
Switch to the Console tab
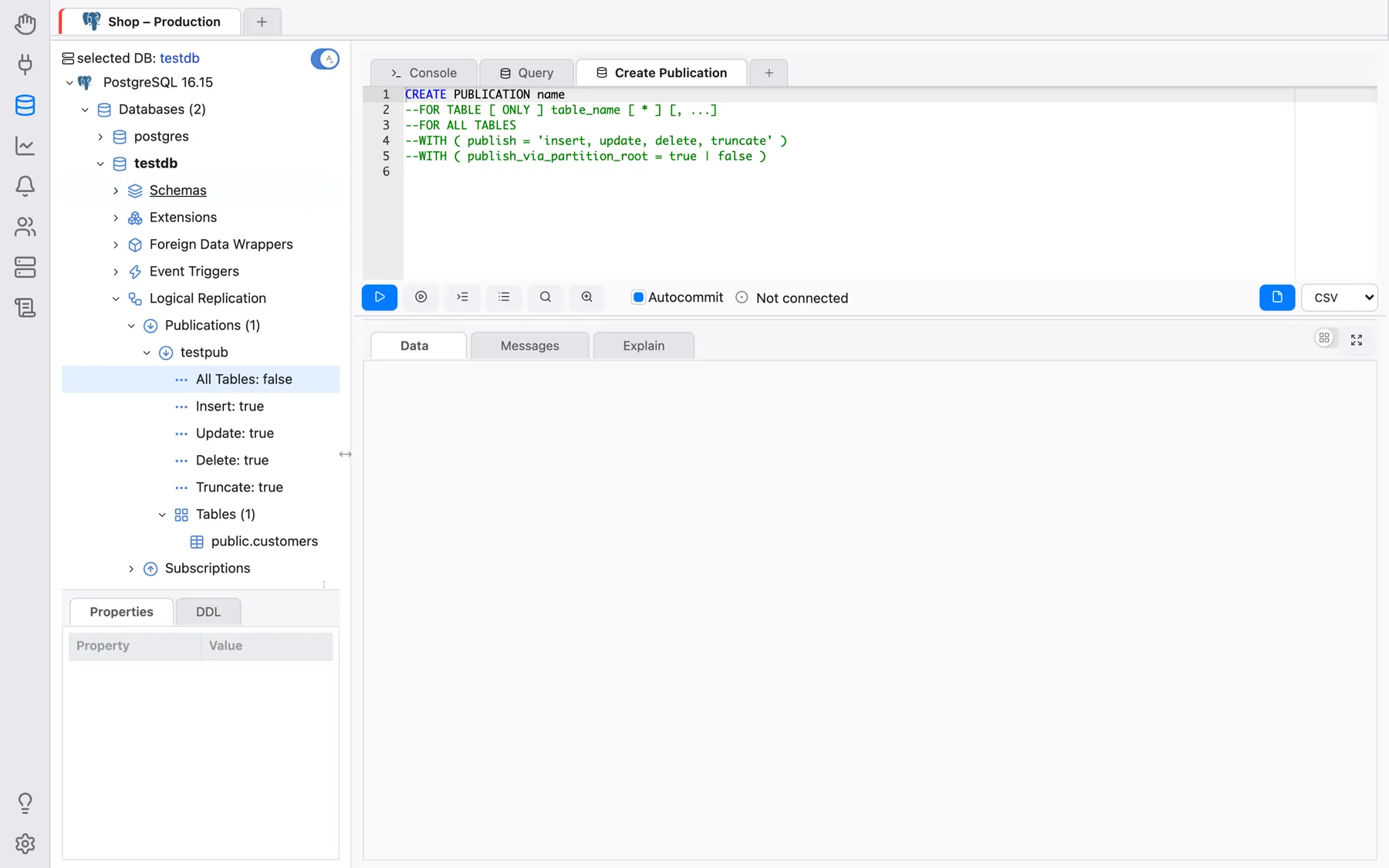point(424,73)
